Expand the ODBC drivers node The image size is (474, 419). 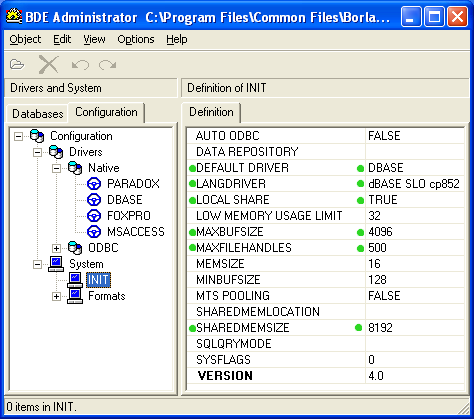click(x=56, y=248)
